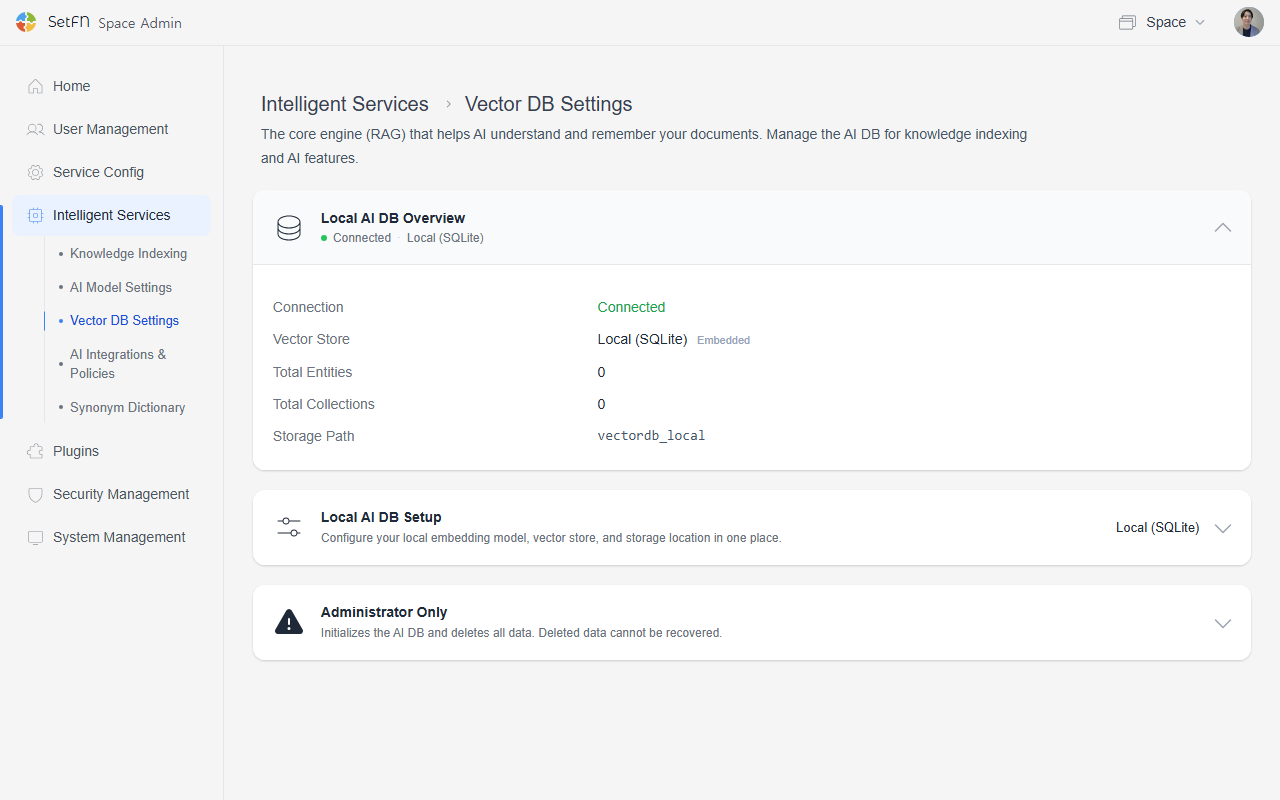The width and height of the screenshot is (1280, 800).
Task: Click the Total Entities label
Action: click(x=312, y=372)
